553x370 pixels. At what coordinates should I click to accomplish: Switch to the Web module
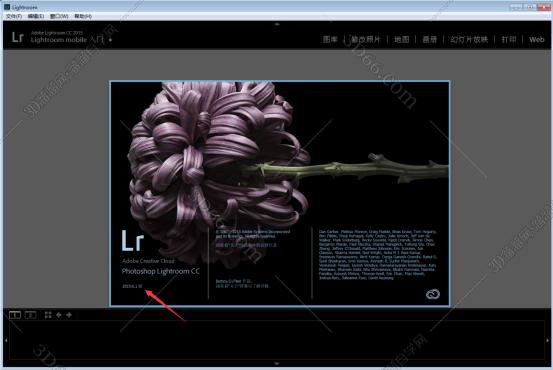click(537, 40)
